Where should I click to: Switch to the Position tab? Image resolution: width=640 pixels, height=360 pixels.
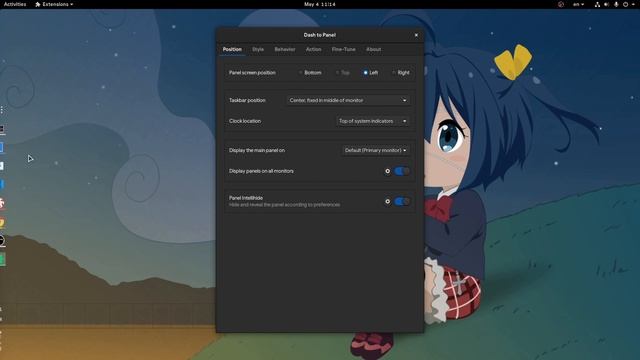[232, 49]
